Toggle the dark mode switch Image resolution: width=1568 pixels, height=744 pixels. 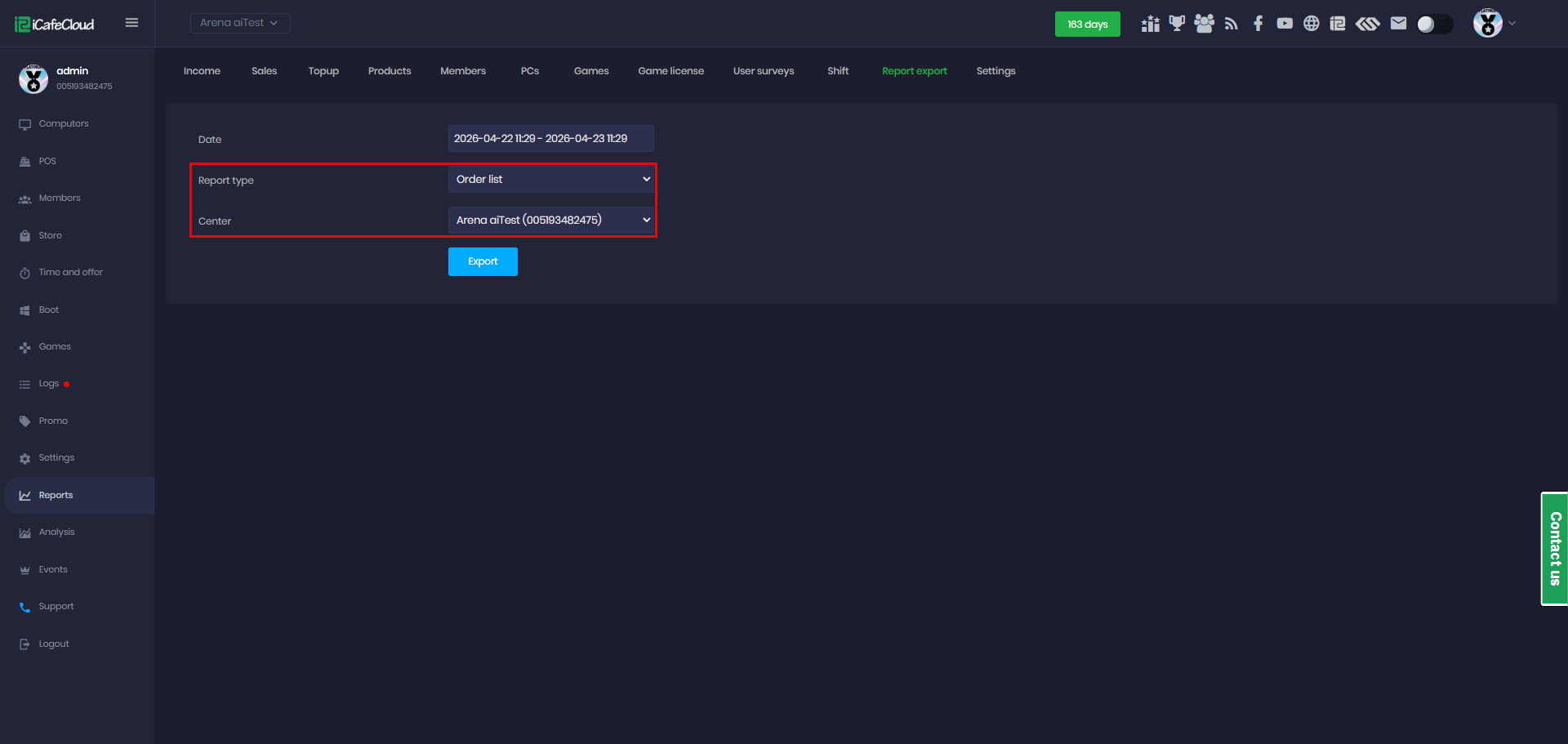point(1435,25)
